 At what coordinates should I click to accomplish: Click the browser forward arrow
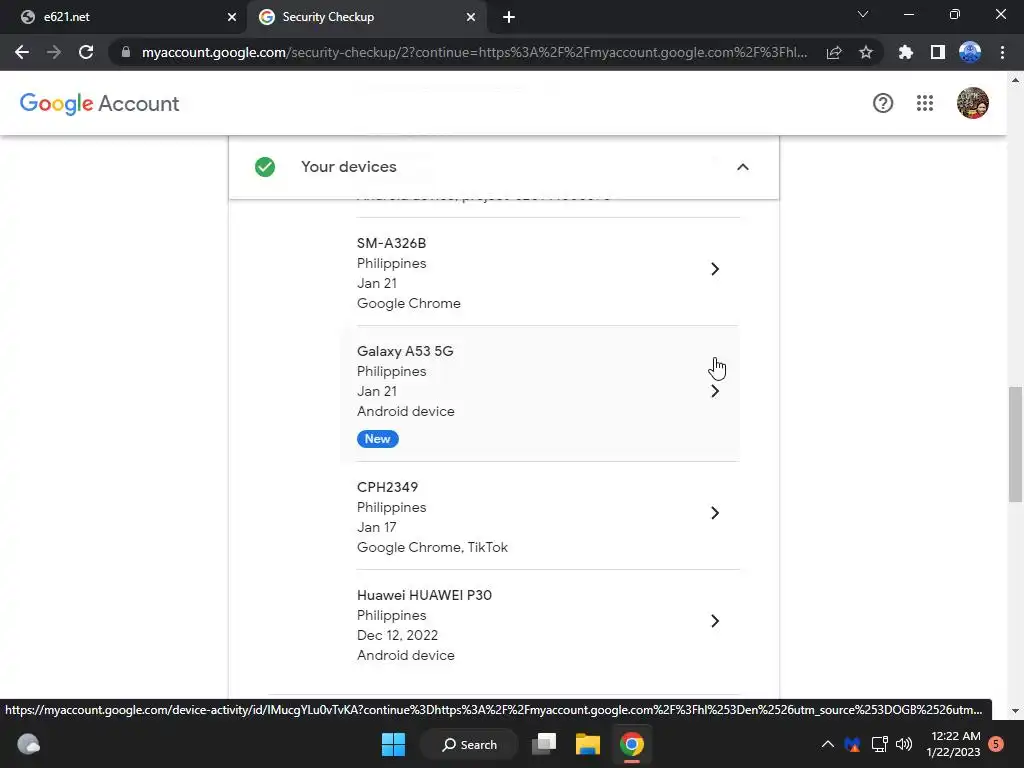point(54,52)
